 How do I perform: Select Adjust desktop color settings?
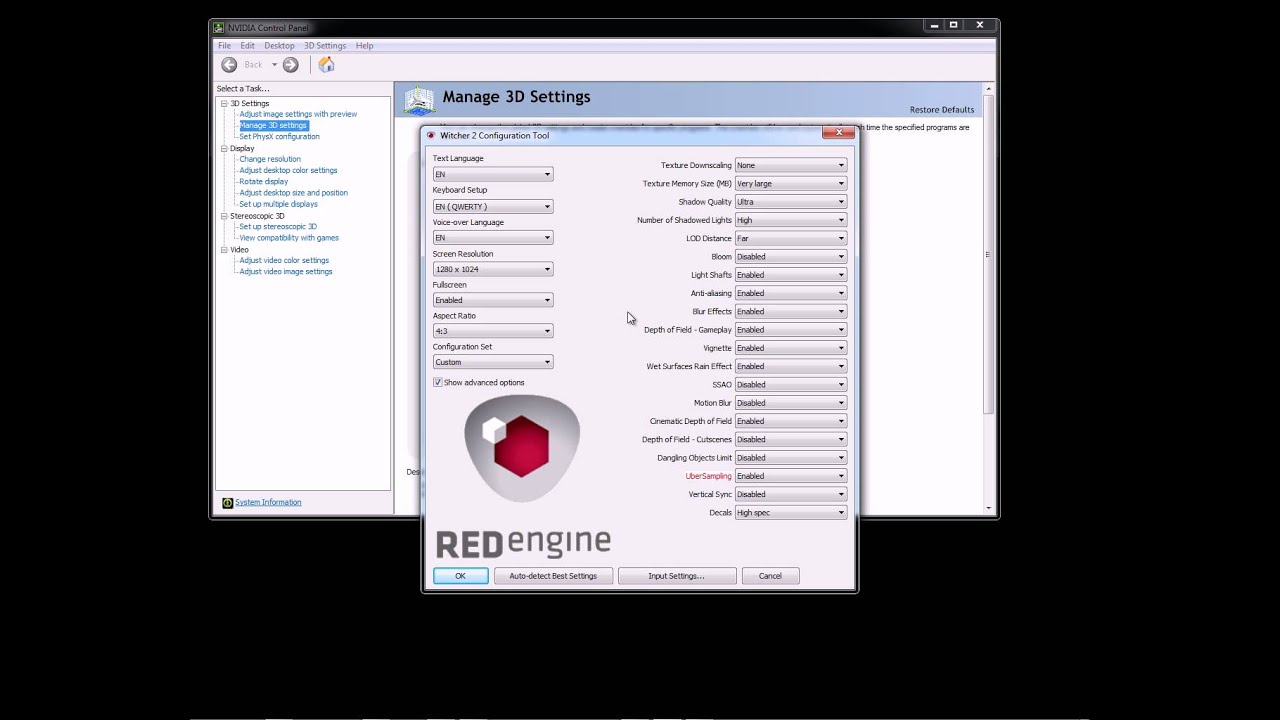pos(288,170)
